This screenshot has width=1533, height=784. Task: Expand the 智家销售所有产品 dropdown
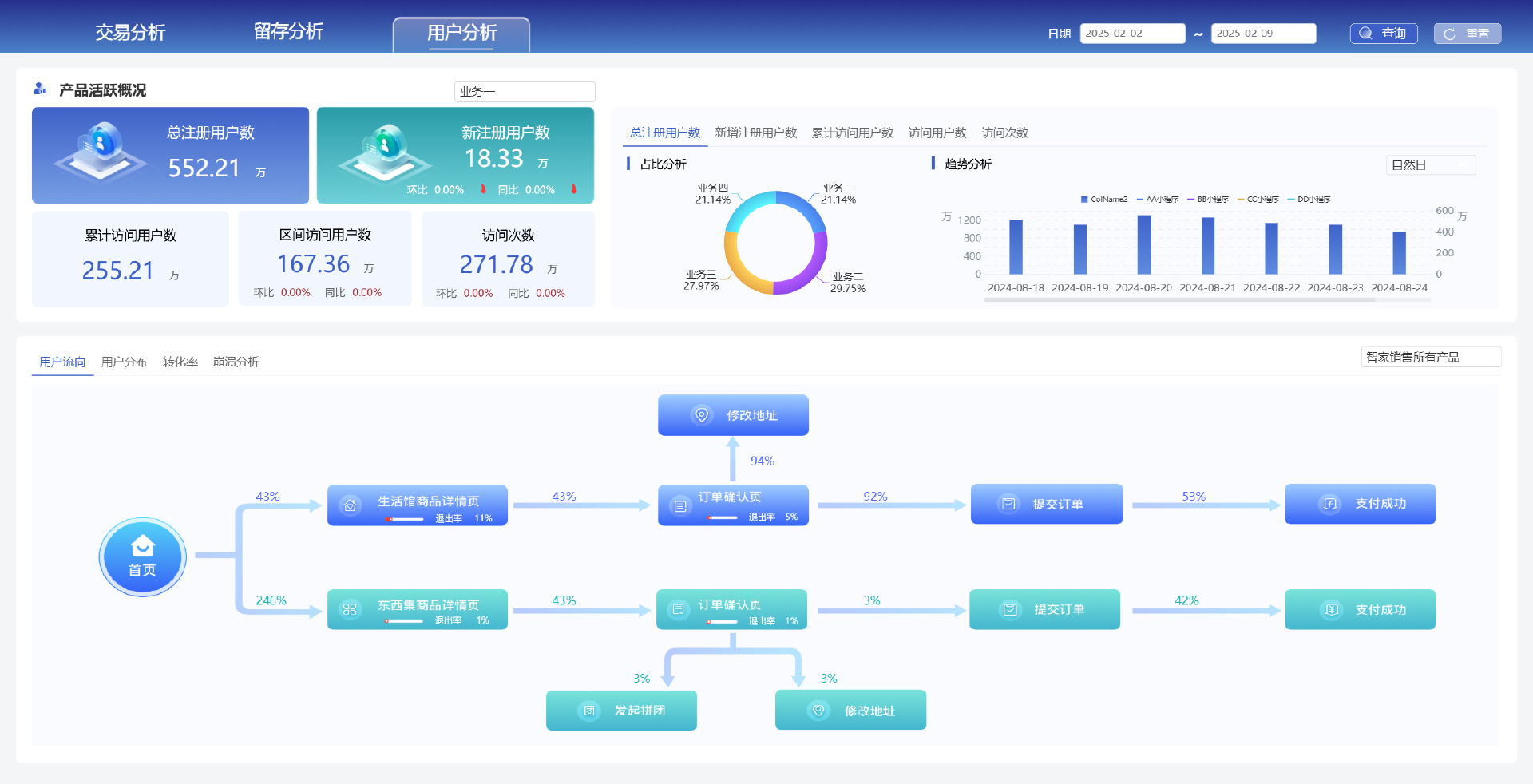(1431, 357)
